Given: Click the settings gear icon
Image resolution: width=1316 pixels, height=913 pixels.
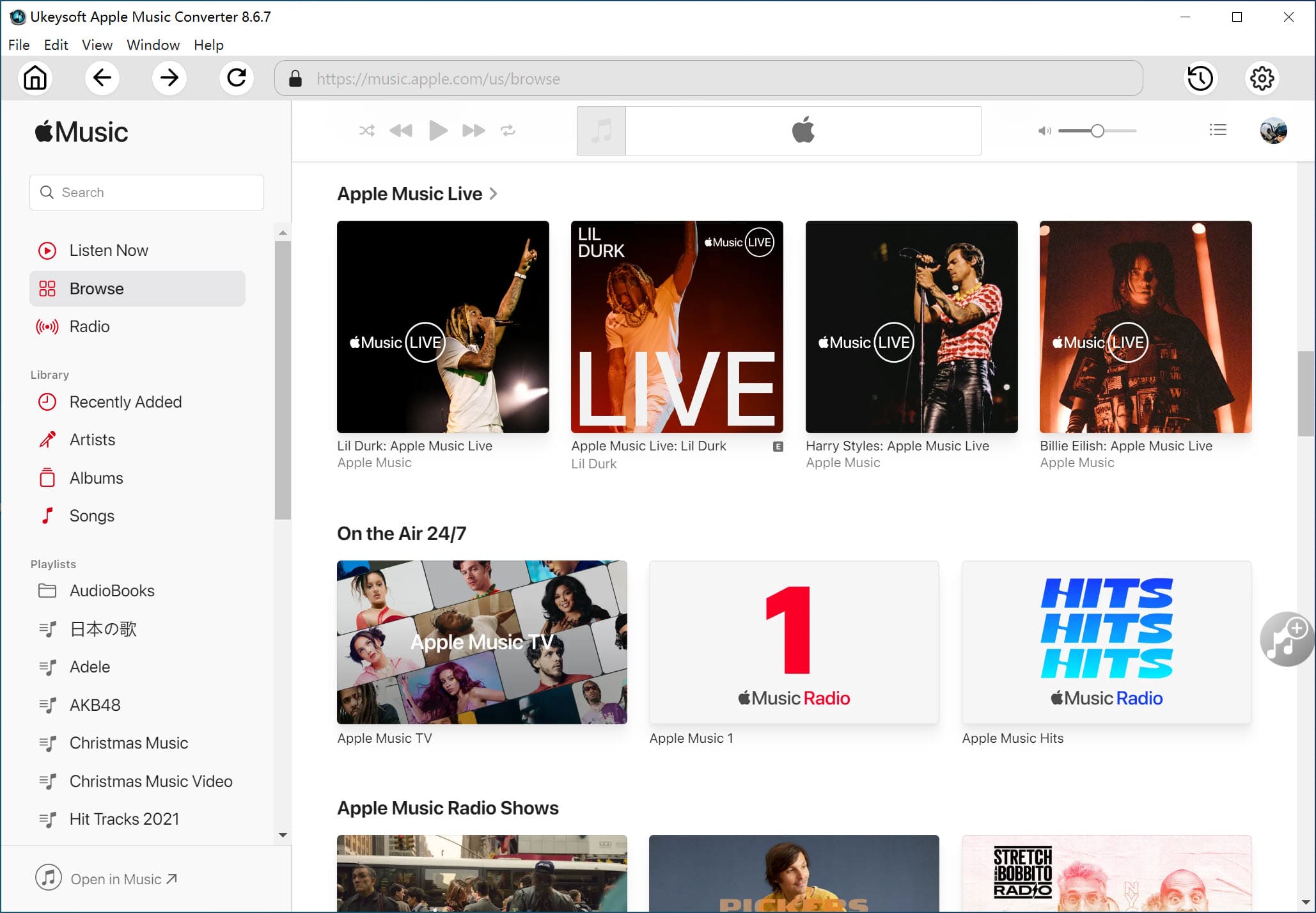Looking at the screenshot, I should [1262, 78].
